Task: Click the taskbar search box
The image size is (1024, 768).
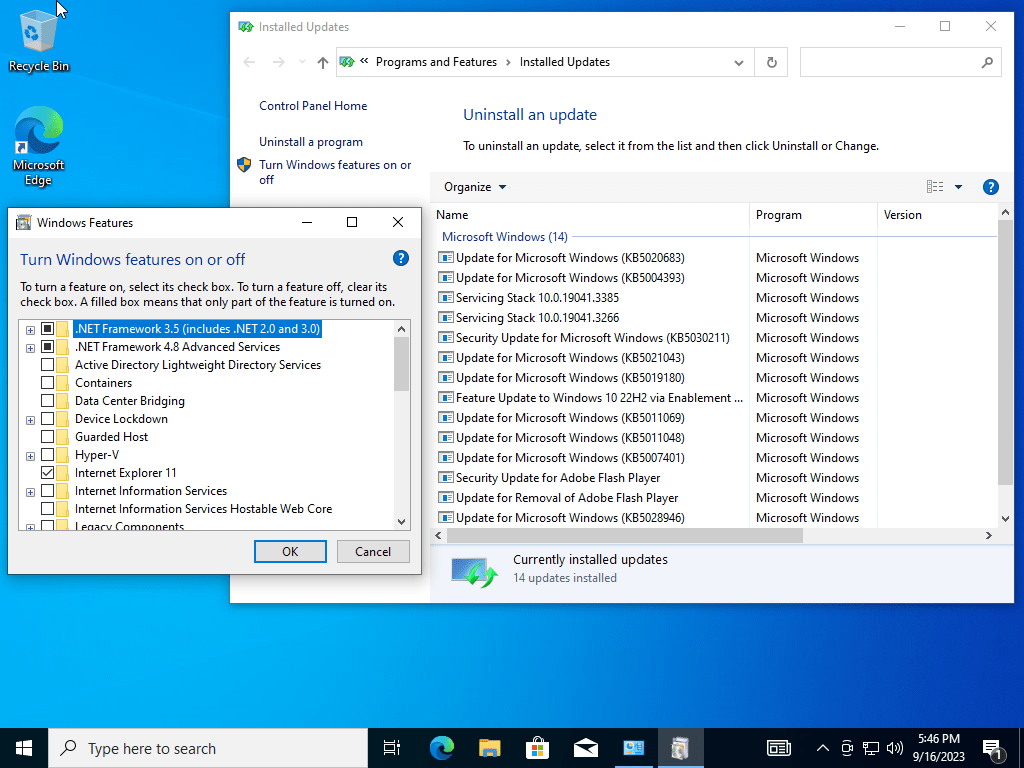Action: pos(208,748)
